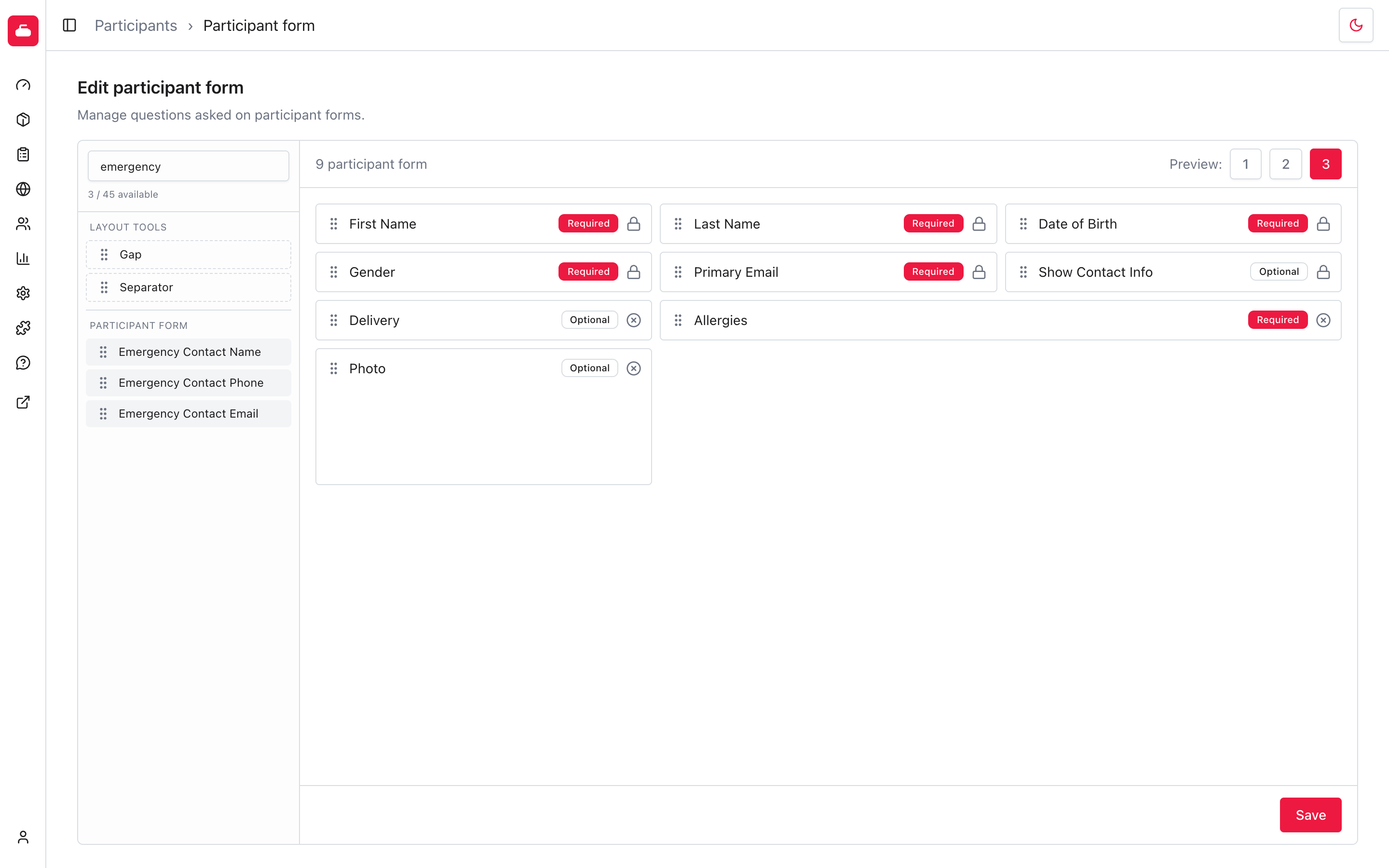Select preview column layout 2

[1286, 164]
